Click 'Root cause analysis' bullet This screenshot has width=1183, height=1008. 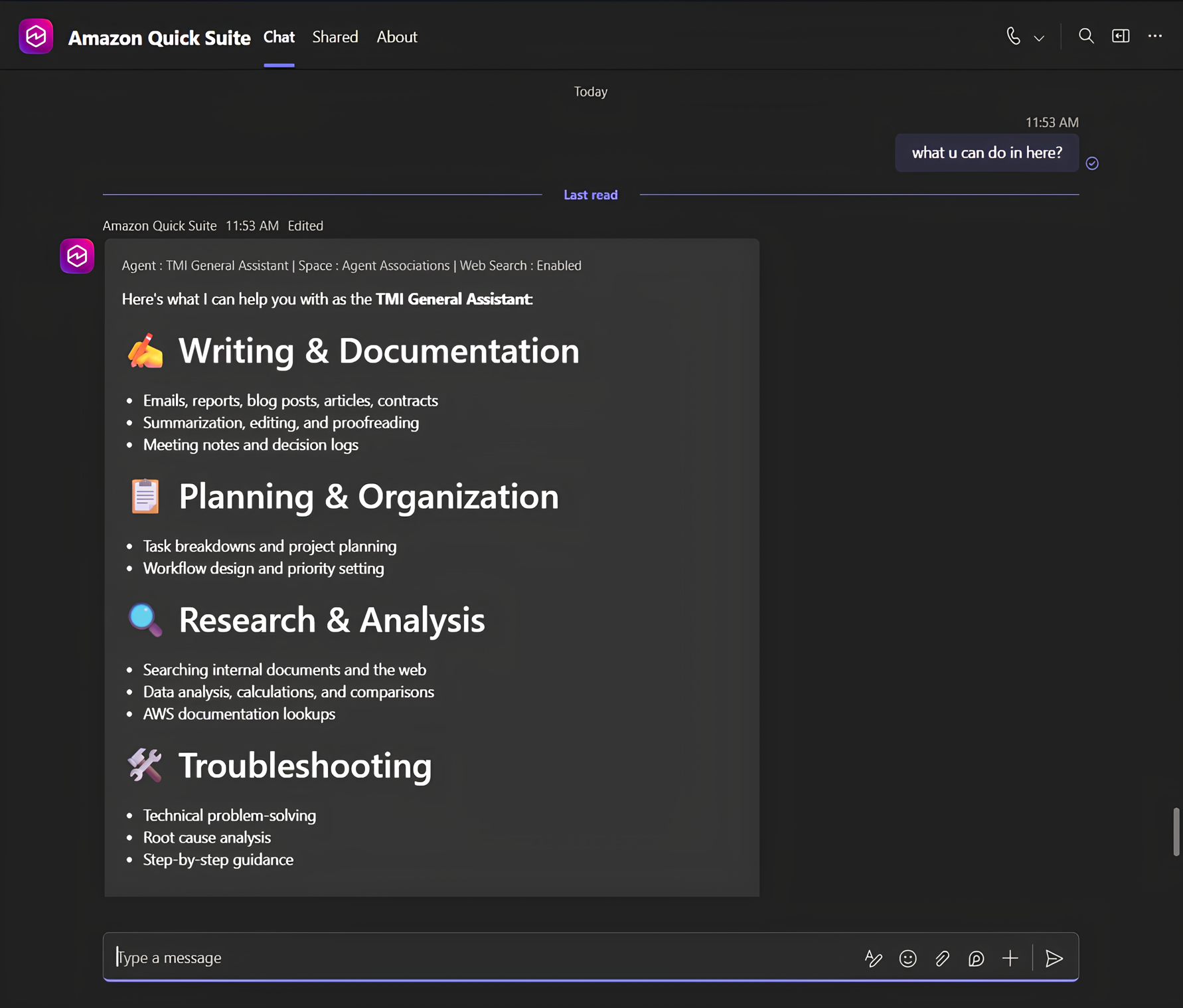[207, 837]
